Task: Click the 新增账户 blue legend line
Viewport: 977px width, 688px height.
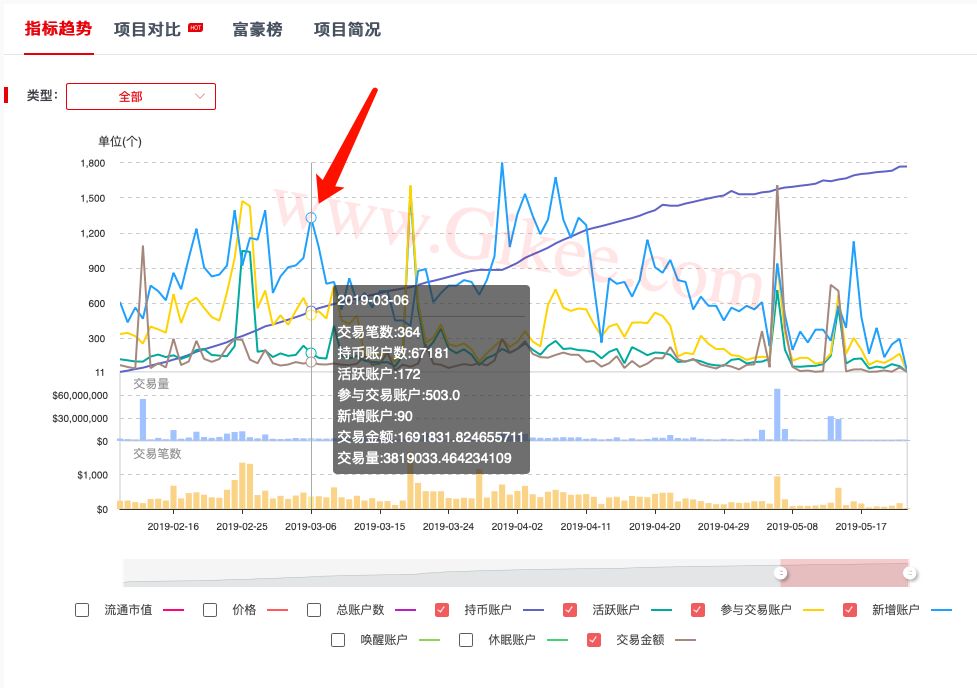Action: [x=941, y=610]
